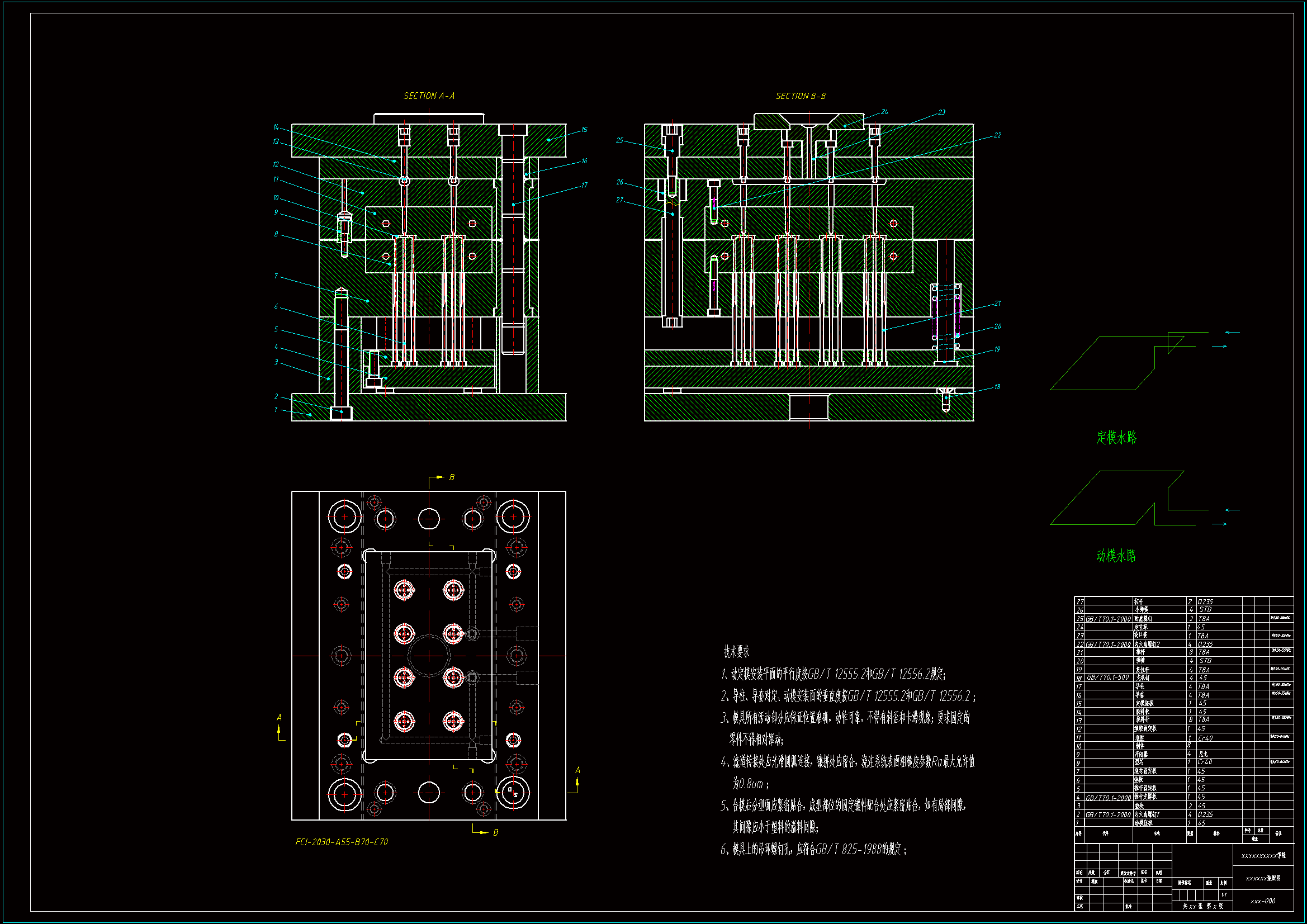Click technical requirement line 6 about GB/T 825-1988
Image resolution: width=1307 pixels, height=924 pixels.
click(x=813, y=850)
